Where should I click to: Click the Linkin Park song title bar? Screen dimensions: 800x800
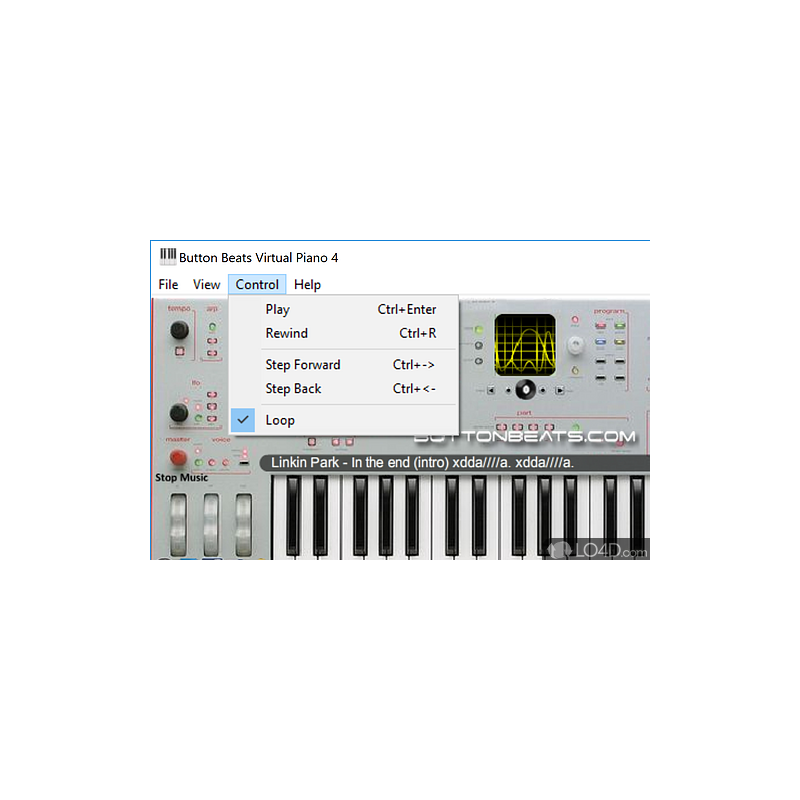(x=455, y=463)
